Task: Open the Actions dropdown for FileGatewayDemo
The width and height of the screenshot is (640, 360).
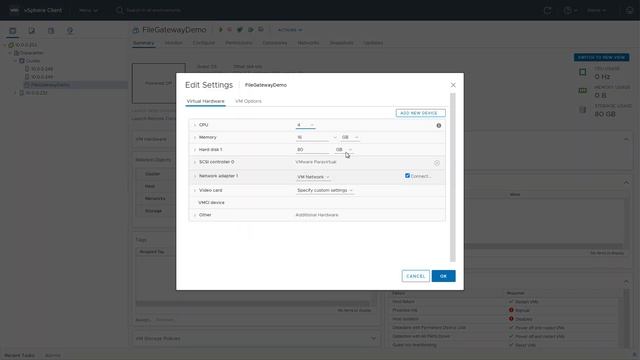Action: coord(290,30)
